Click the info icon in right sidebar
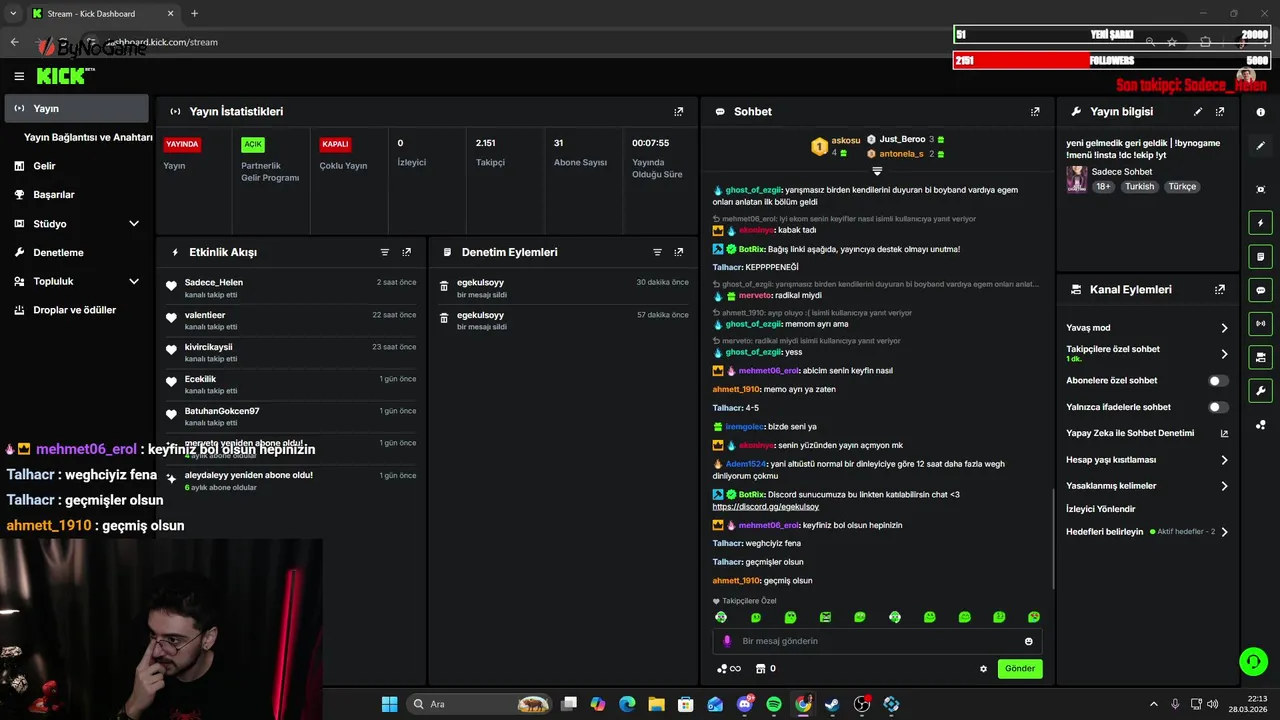The width and height of the screenshot is (1280, 720). pyautogui.click(x=1260, y=112)
